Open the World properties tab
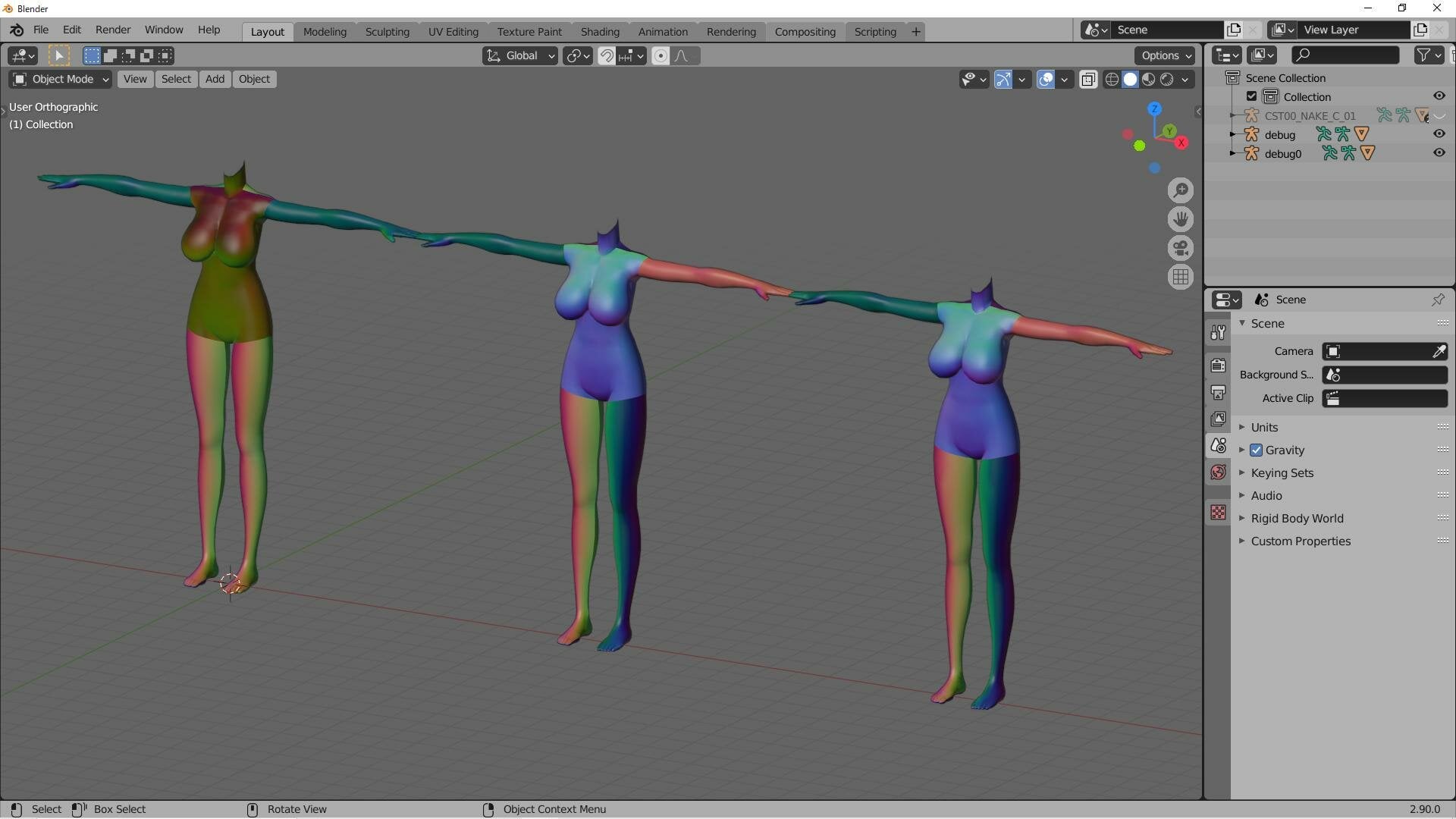The image size is (1456, 819). coord(1218,472)
